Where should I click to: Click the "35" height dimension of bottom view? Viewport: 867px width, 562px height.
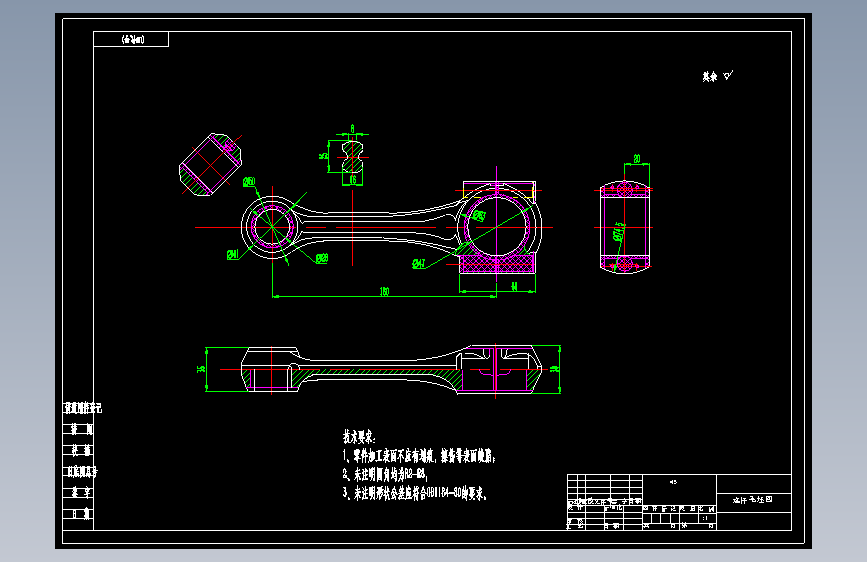click(201, 369)
